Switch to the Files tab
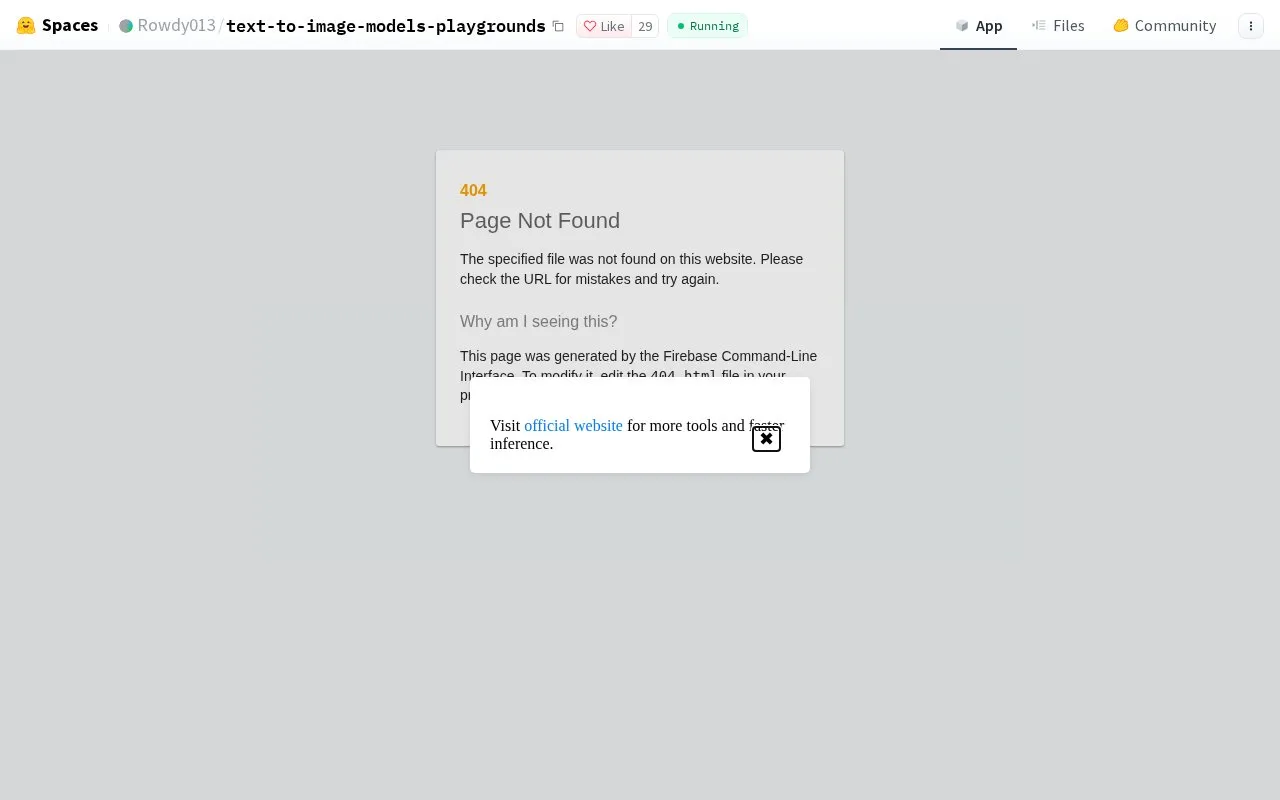Image resolution: width=1280 pixels, height=800 pixels. (x=1058, y=26)
